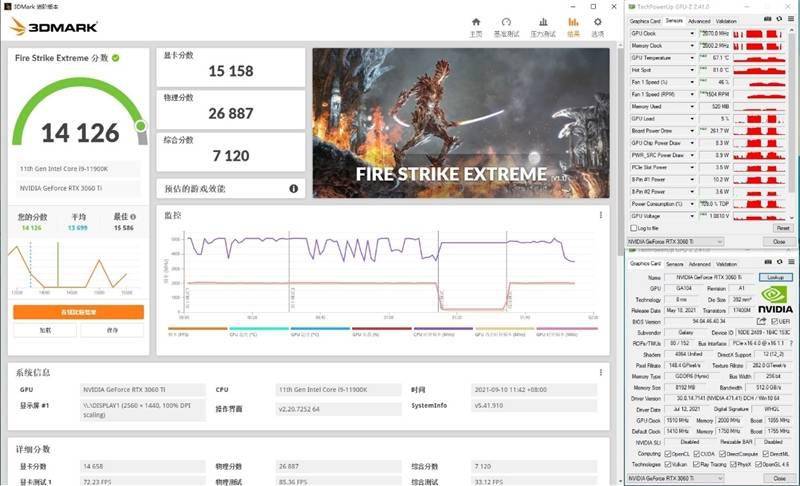Click the BIOS share/export icon in GPU-Z
Screen dimensions: 800x486
coord(761,321)
